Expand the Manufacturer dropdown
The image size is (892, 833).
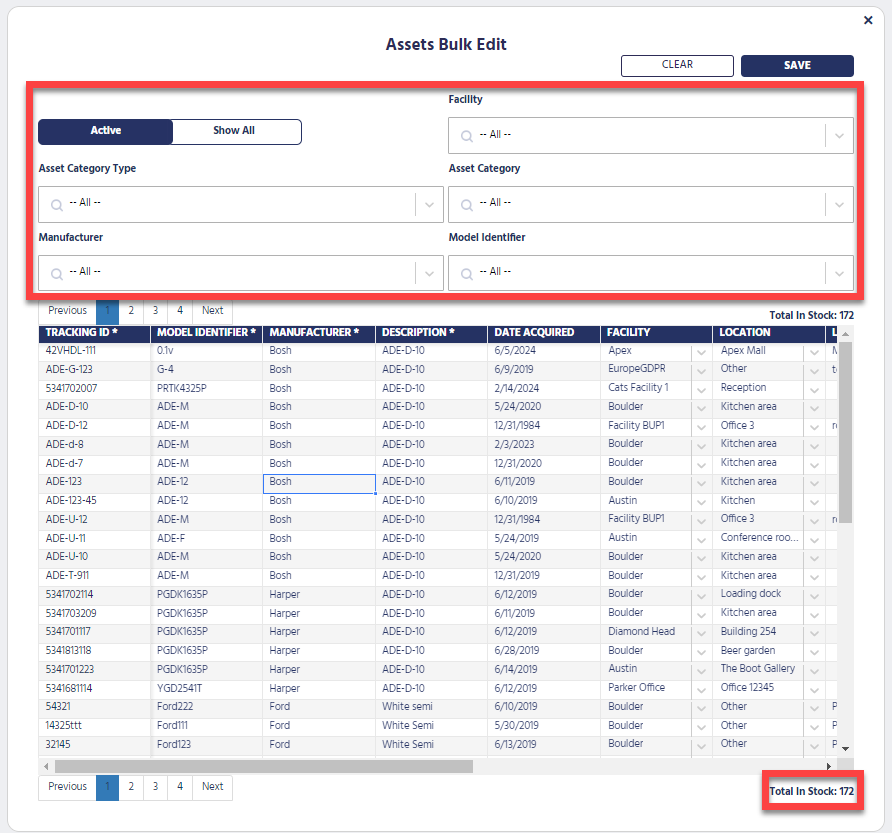(430, 271)
